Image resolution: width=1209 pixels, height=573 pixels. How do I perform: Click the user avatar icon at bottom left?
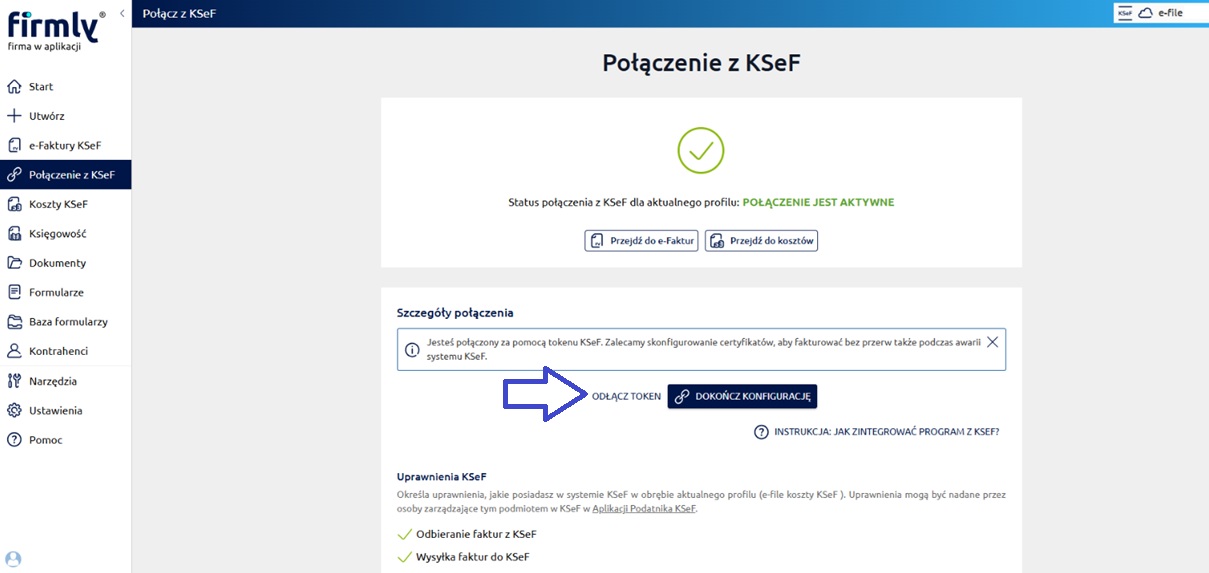13,559
